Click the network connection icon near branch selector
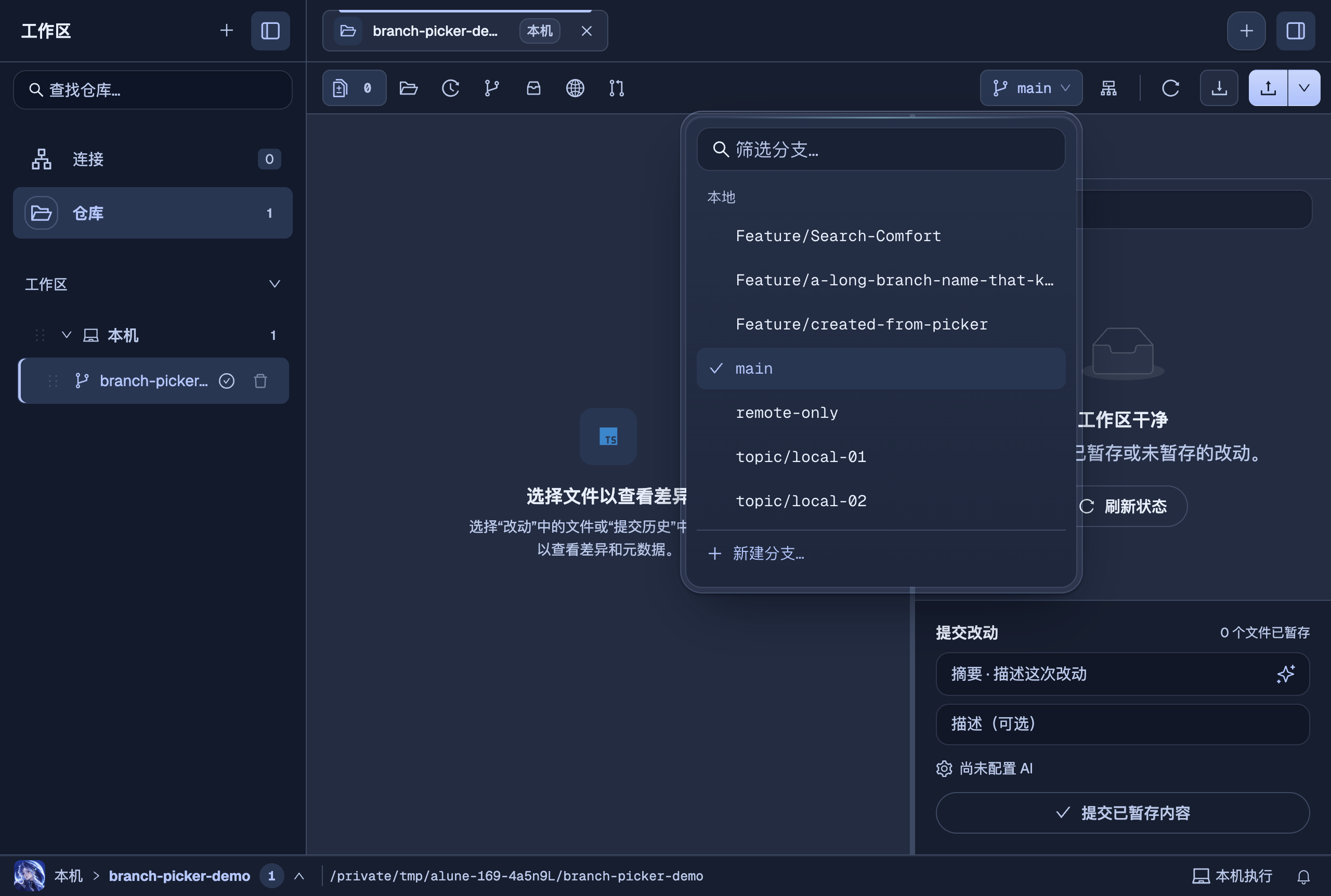1331x896 pixels. click(1108, 88)
